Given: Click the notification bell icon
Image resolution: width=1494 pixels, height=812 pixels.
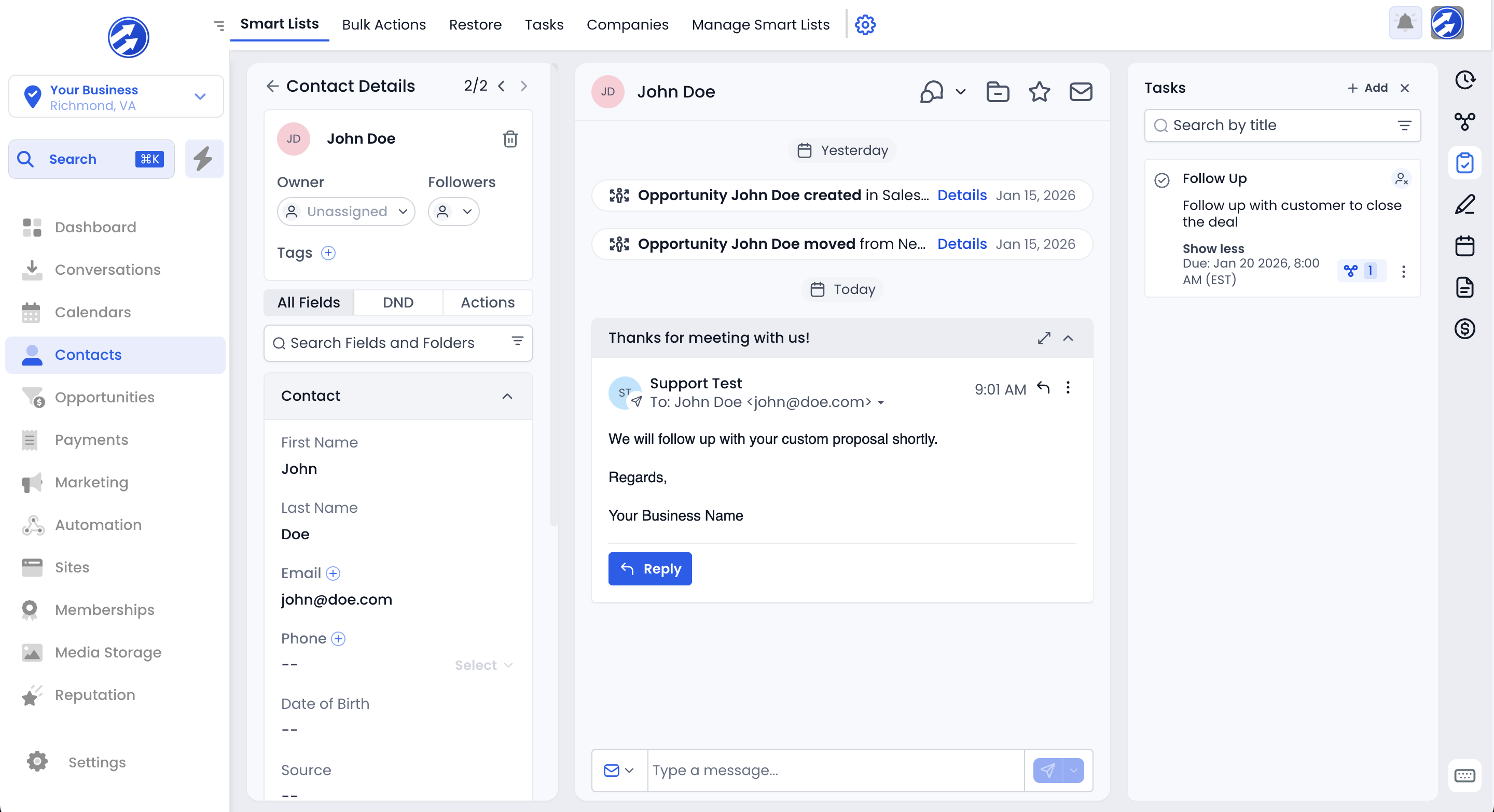Looking at the screenshot, I should coord(1405,23).
